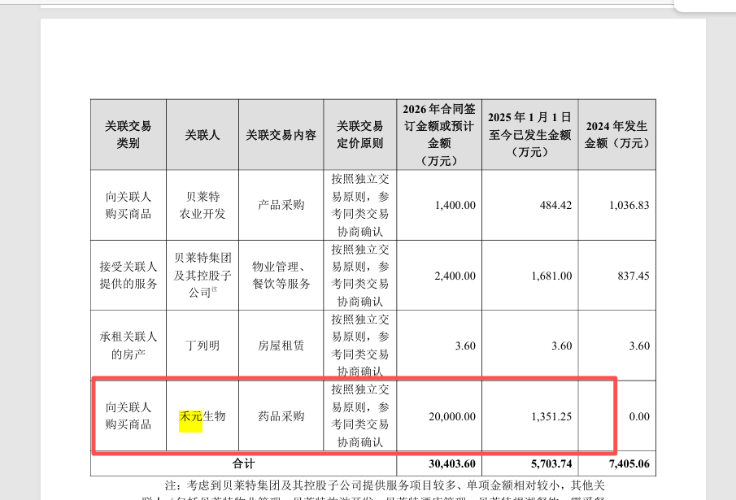Click the 药品采购 cell
The width and height of the screenshot is (736, 500).
(x=281, y=416)
